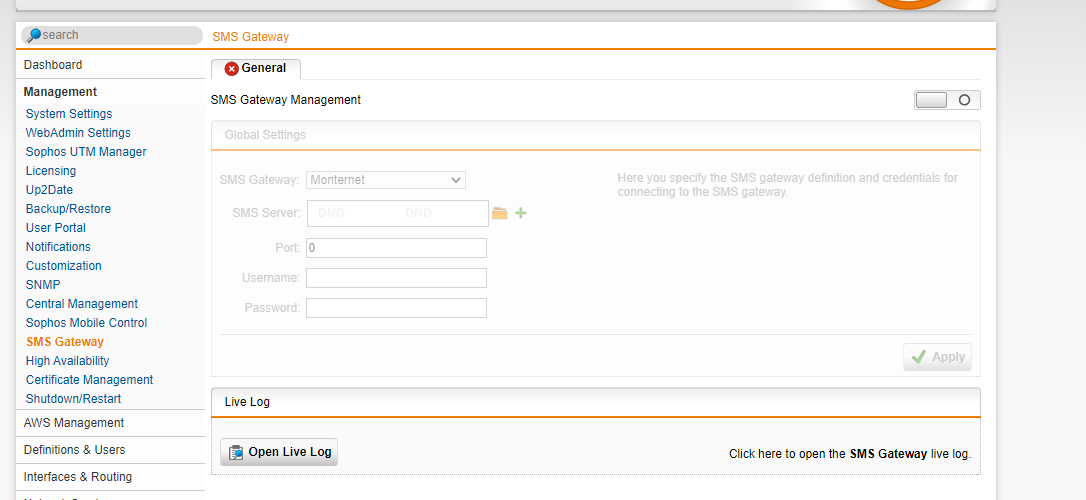Click the search magnifier icon

[34, 35]
